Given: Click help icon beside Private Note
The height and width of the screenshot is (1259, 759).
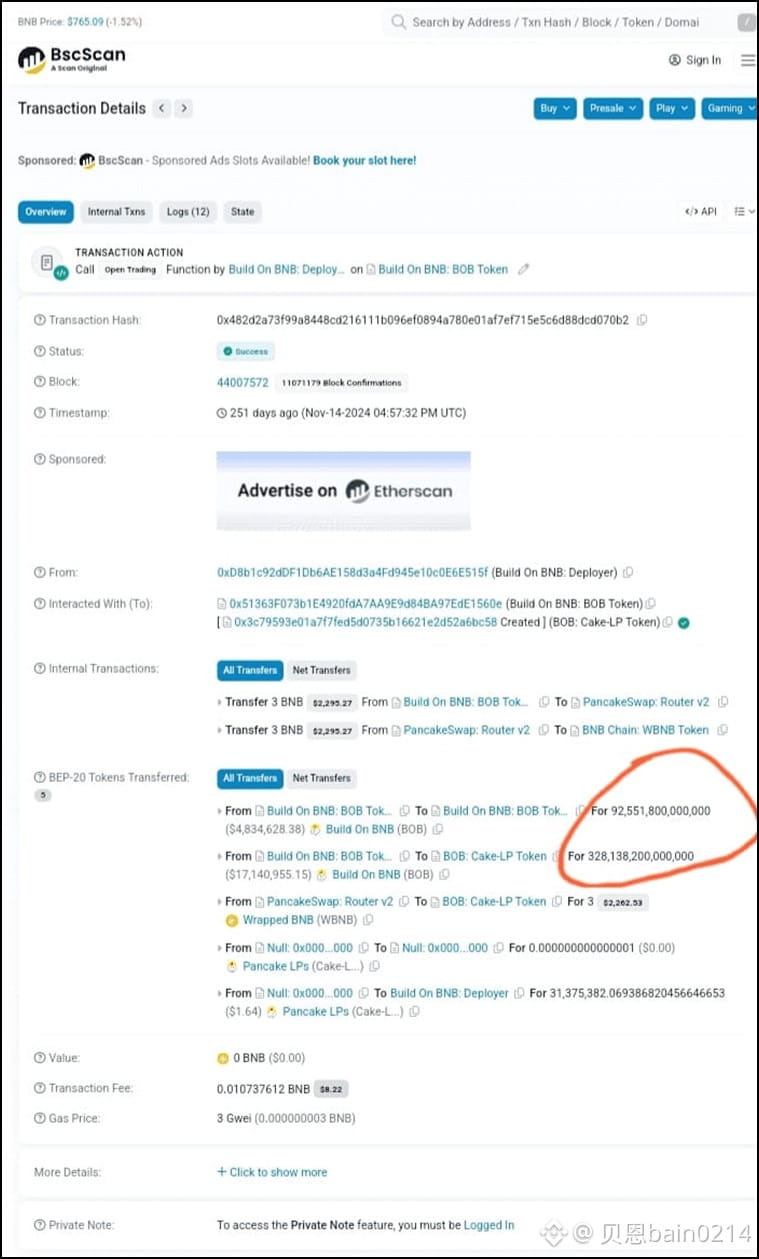Looking at the screenshot, I should 39,1224.
